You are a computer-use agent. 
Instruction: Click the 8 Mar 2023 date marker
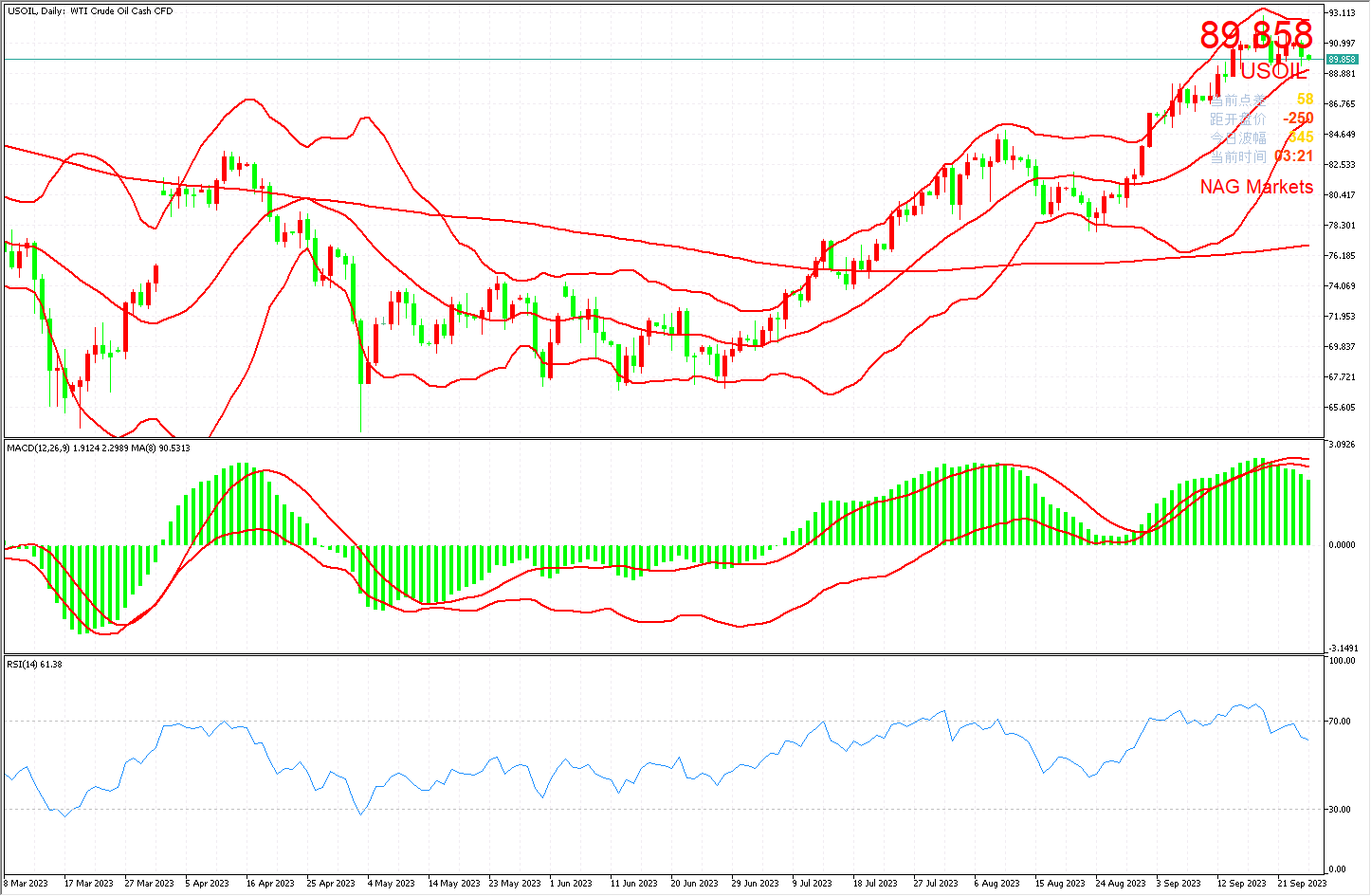tap(26, 884)
